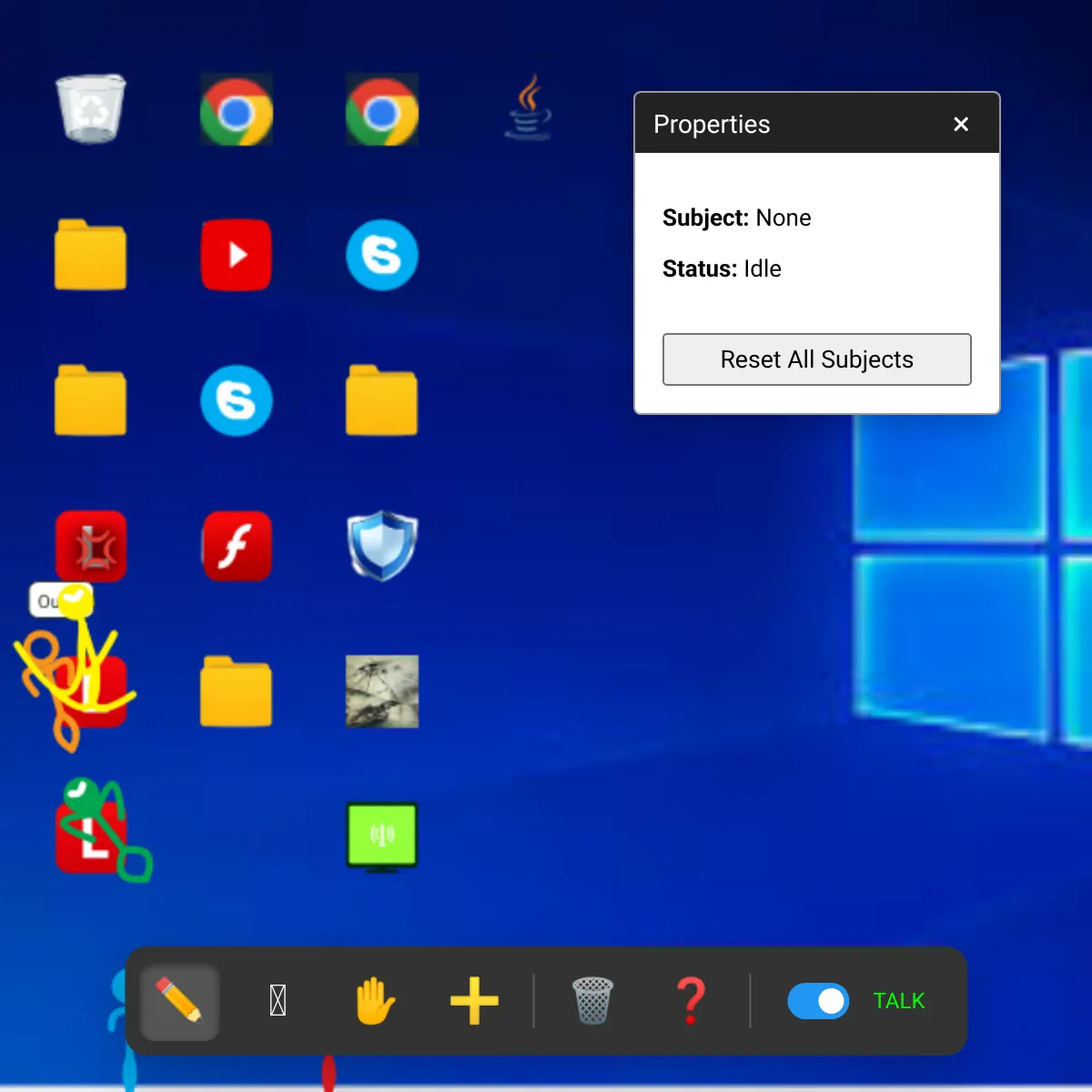Viewport: 1092px width, 1092px height.
Task: Click the red L icon with green stick figure
Action: pos(91,837)
